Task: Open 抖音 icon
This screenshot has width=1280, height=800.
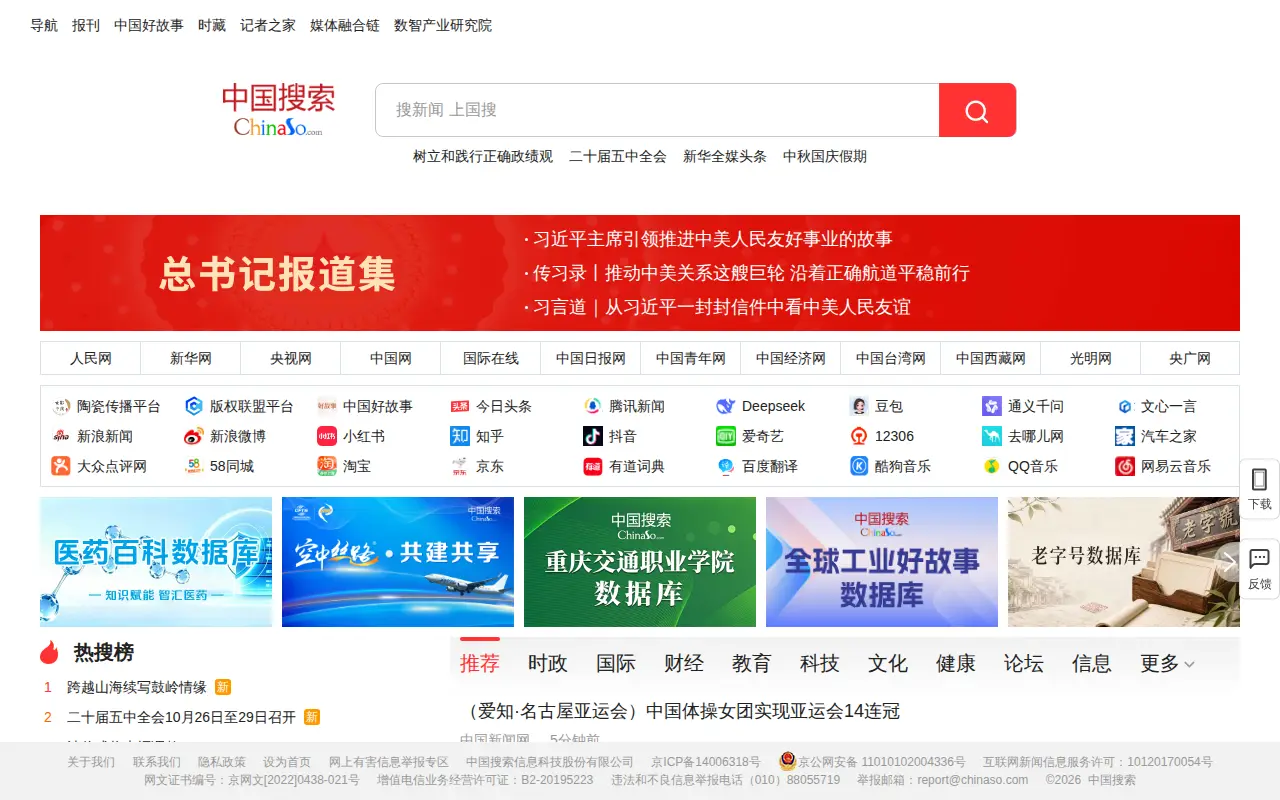Action: pyautogui.click(x=593, y=436)
